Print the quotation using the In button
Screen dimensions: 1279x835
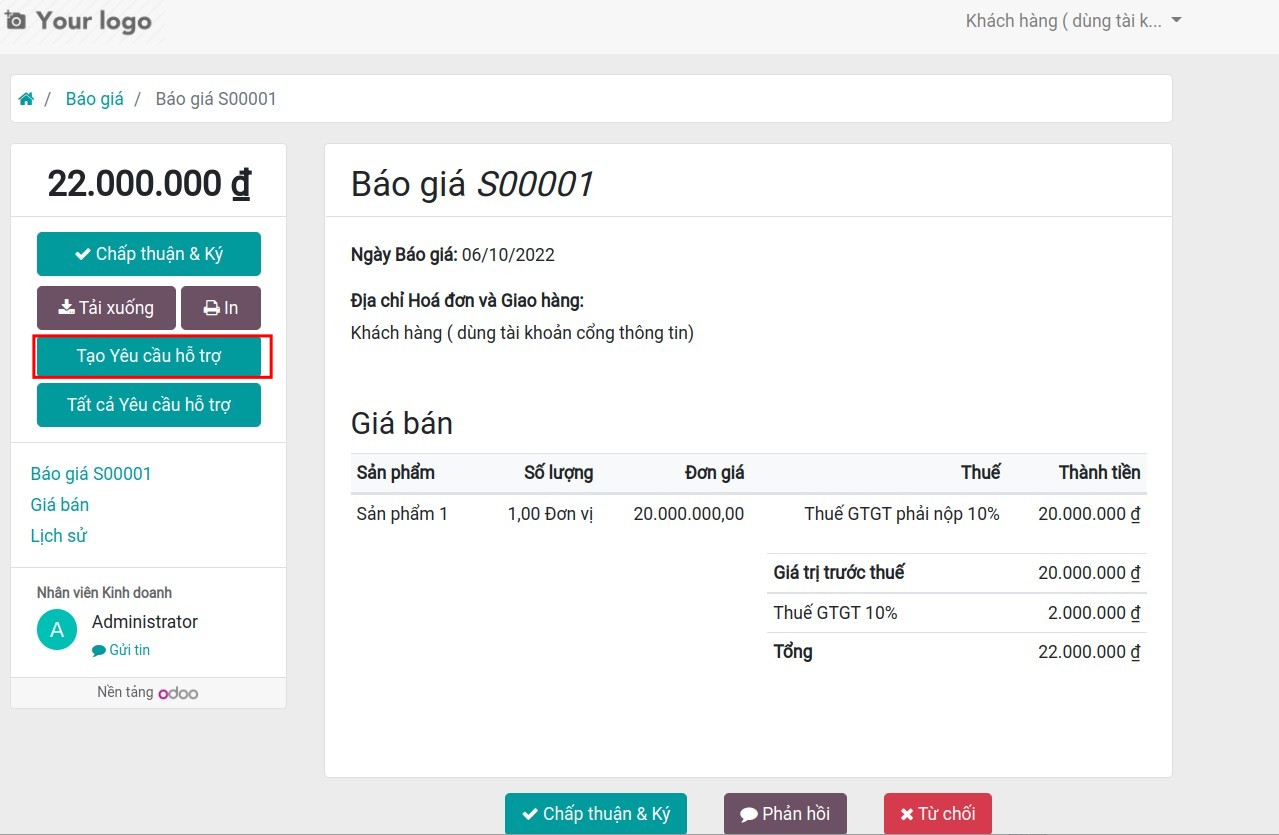tap(221, 308)
